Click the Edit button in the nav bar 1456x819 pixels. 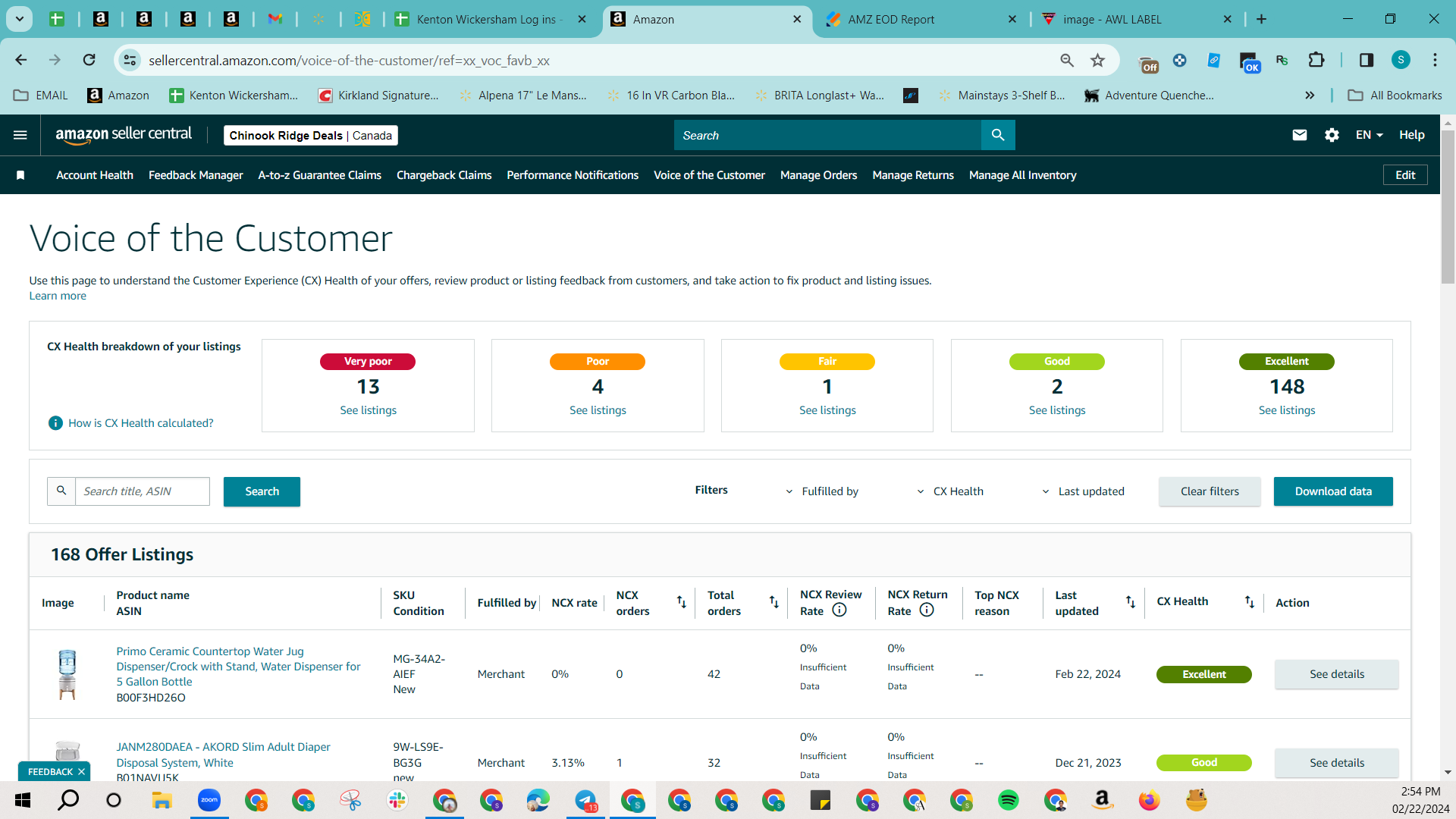click(x=1405, y=175)
